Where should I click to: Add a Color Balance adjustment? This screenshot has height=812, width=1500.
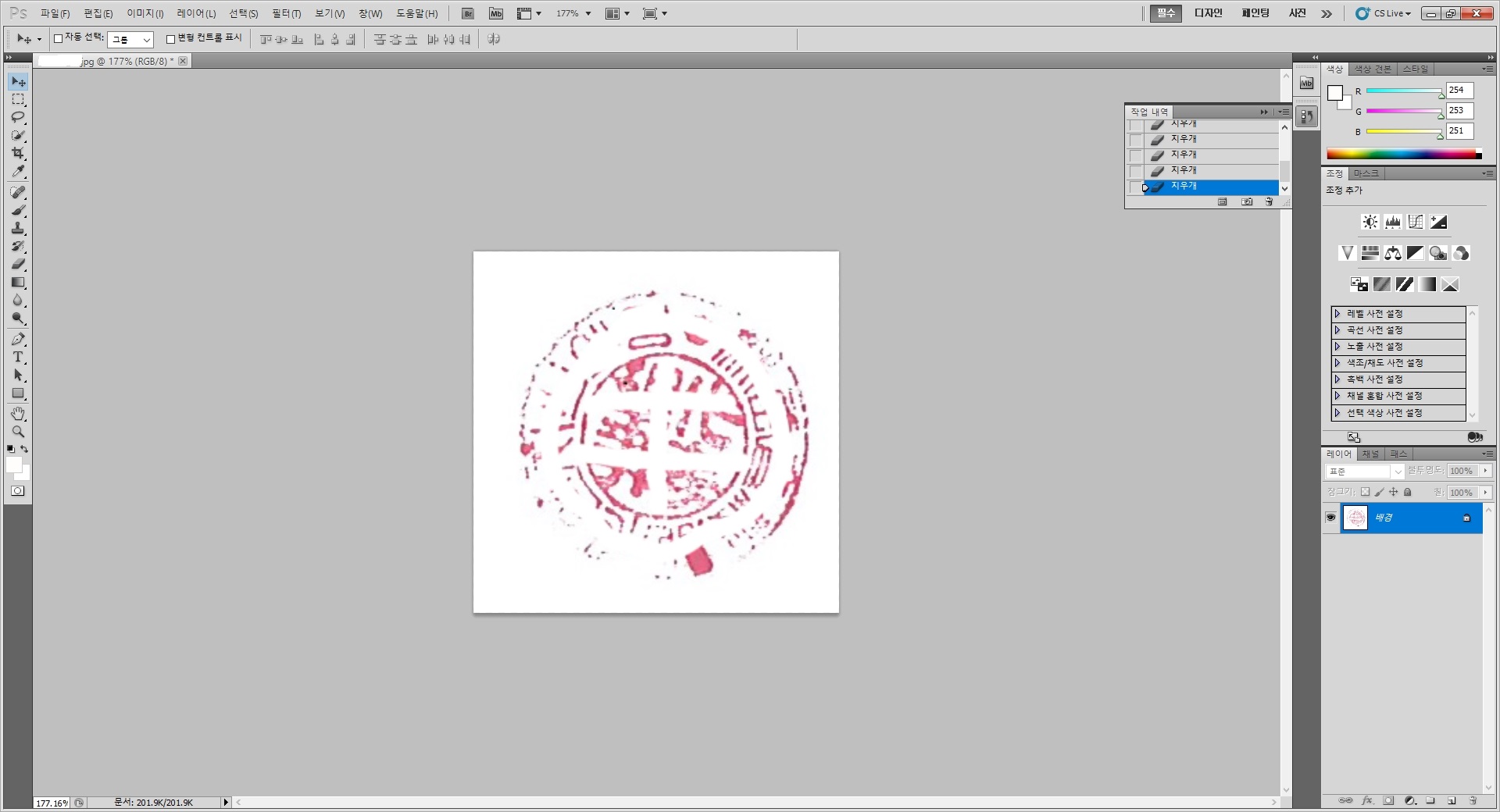tap(1393, 253)
